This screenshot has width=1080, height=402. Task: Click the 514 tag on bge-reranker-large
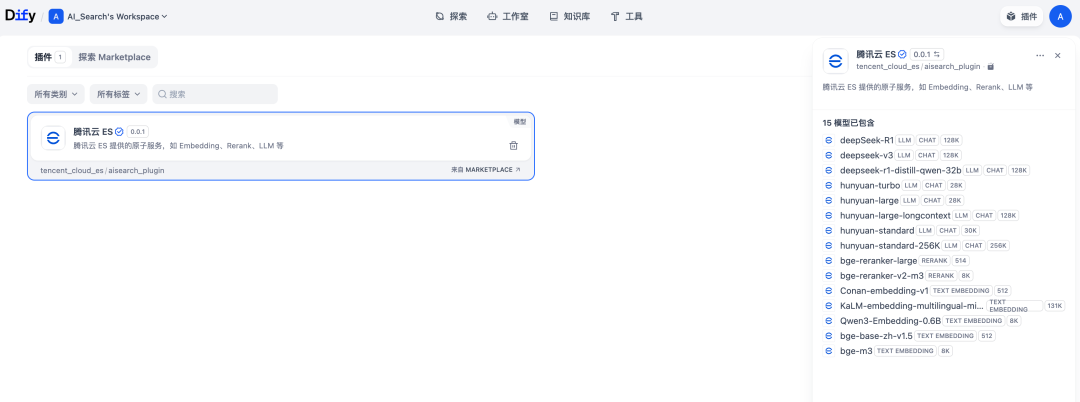[962, 261]
